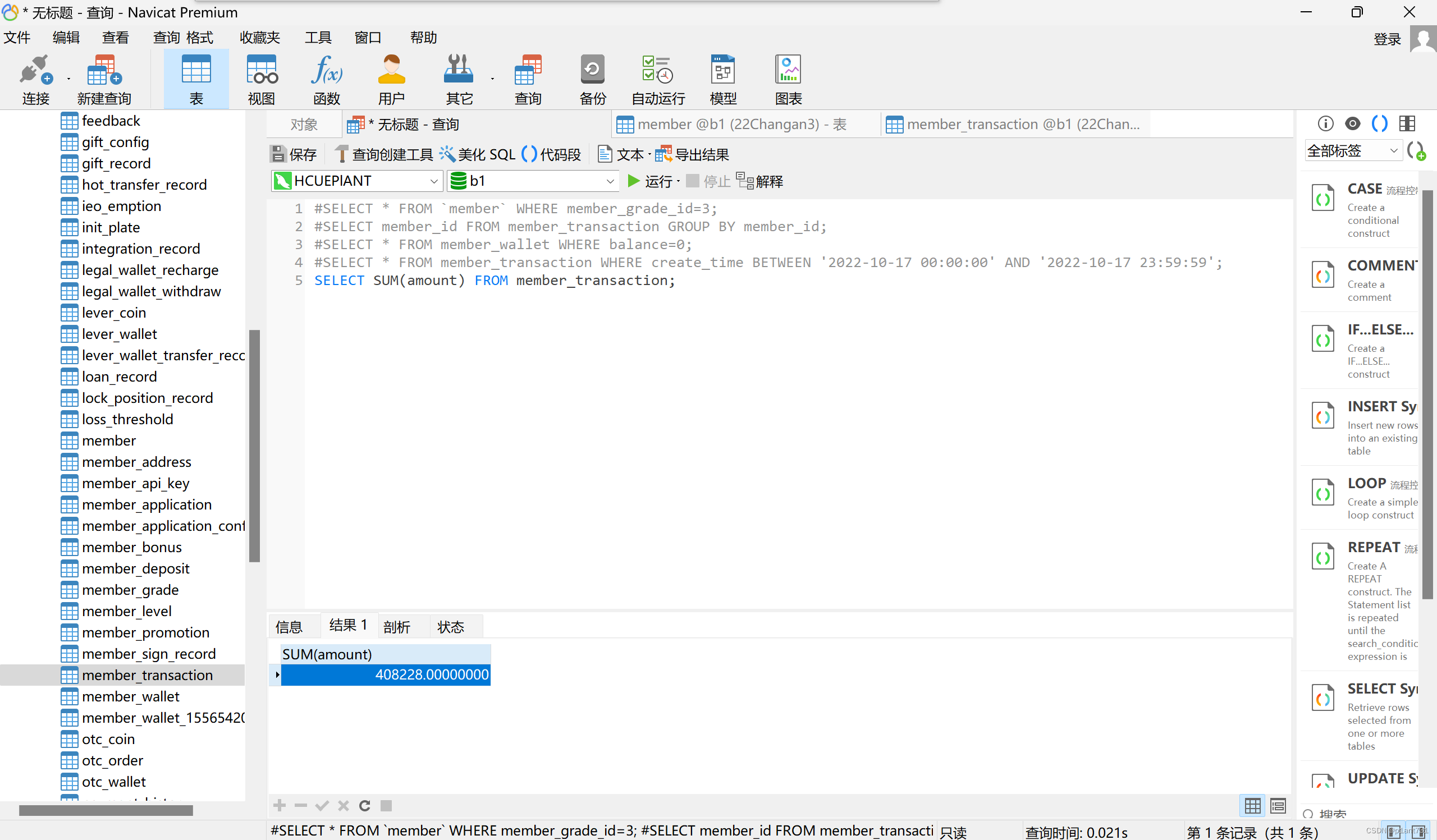Click the 美化 SQL (Beautify SQL) icon
The height and width of the screenshot is (840, 1437).
coord(447,154)
